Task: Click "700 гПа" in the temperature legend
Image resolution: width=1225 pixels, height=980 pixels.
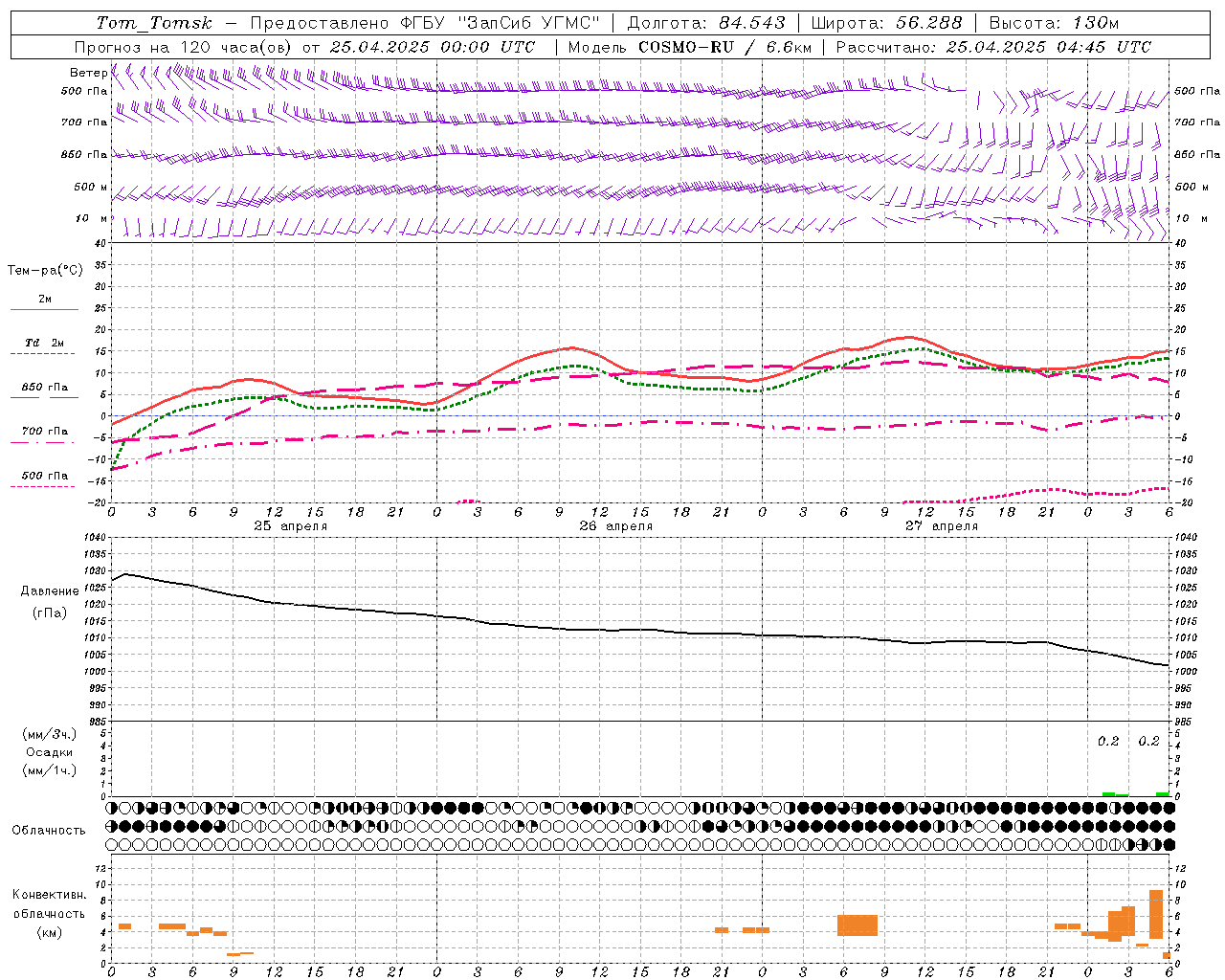Action: coord(45,431)
